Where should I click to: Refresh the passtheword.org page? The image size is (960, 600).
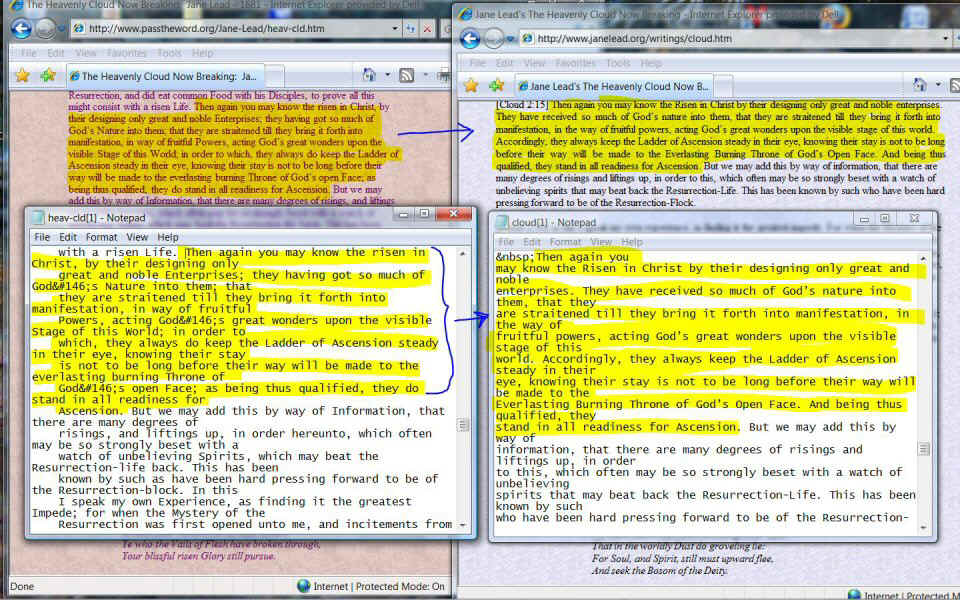pos(411,28)
